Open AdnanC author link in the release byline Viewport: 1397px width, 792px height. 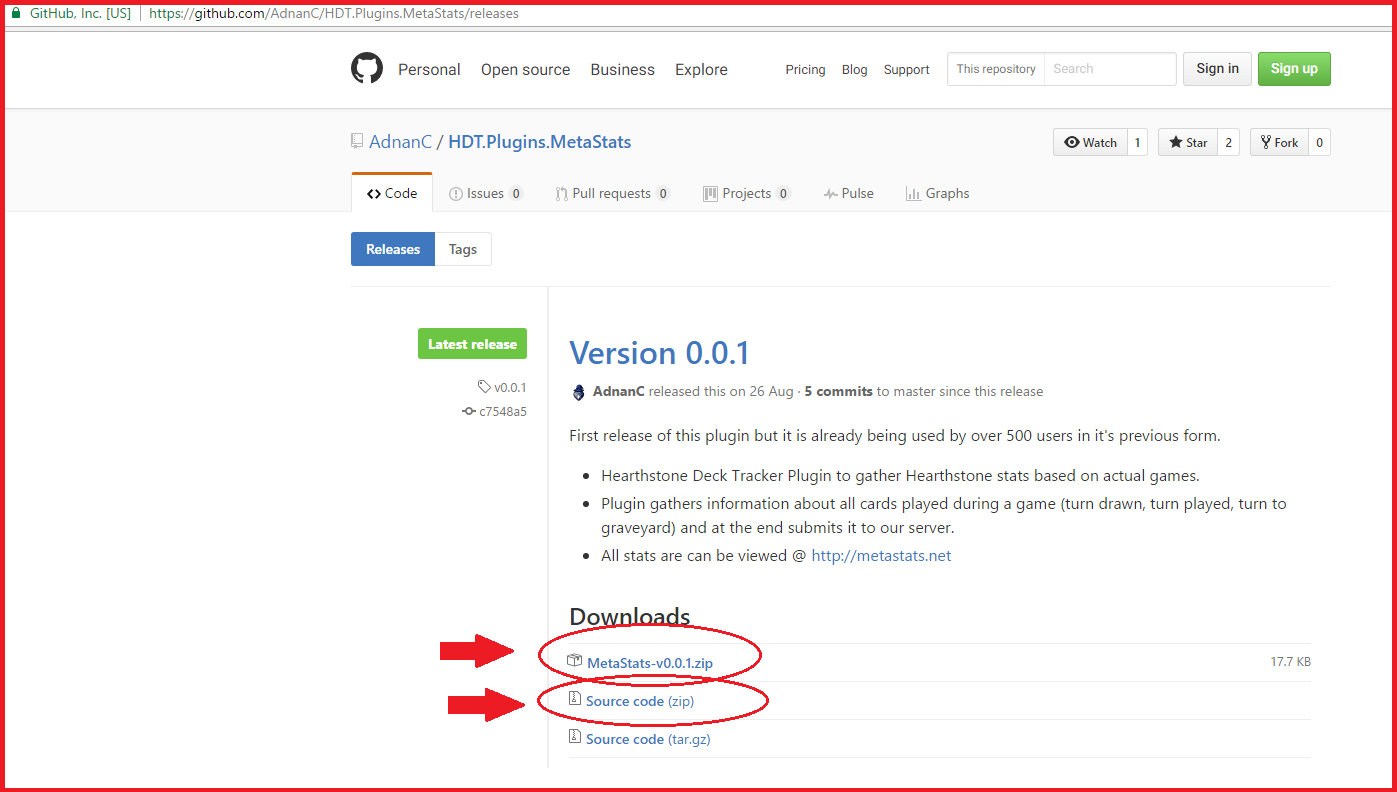tap(618, 392)
